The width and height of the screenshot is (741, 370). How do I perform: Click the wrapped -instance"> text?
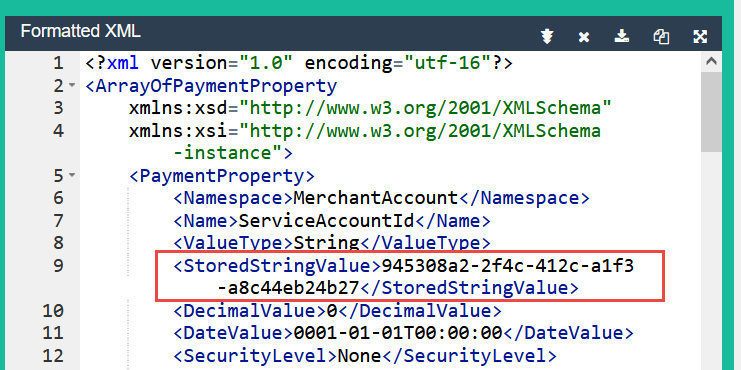coord(233,153)
